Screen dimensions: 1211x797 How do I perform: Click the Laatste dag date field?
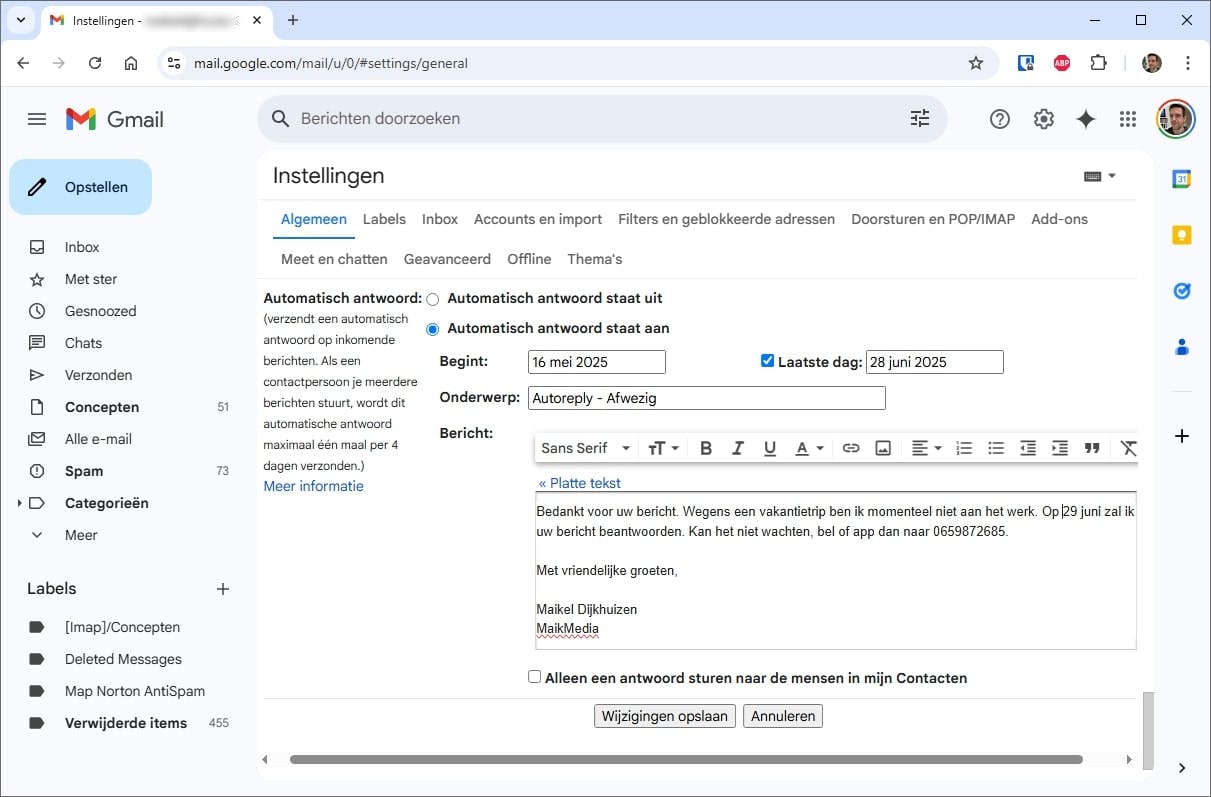pos(935,362)
